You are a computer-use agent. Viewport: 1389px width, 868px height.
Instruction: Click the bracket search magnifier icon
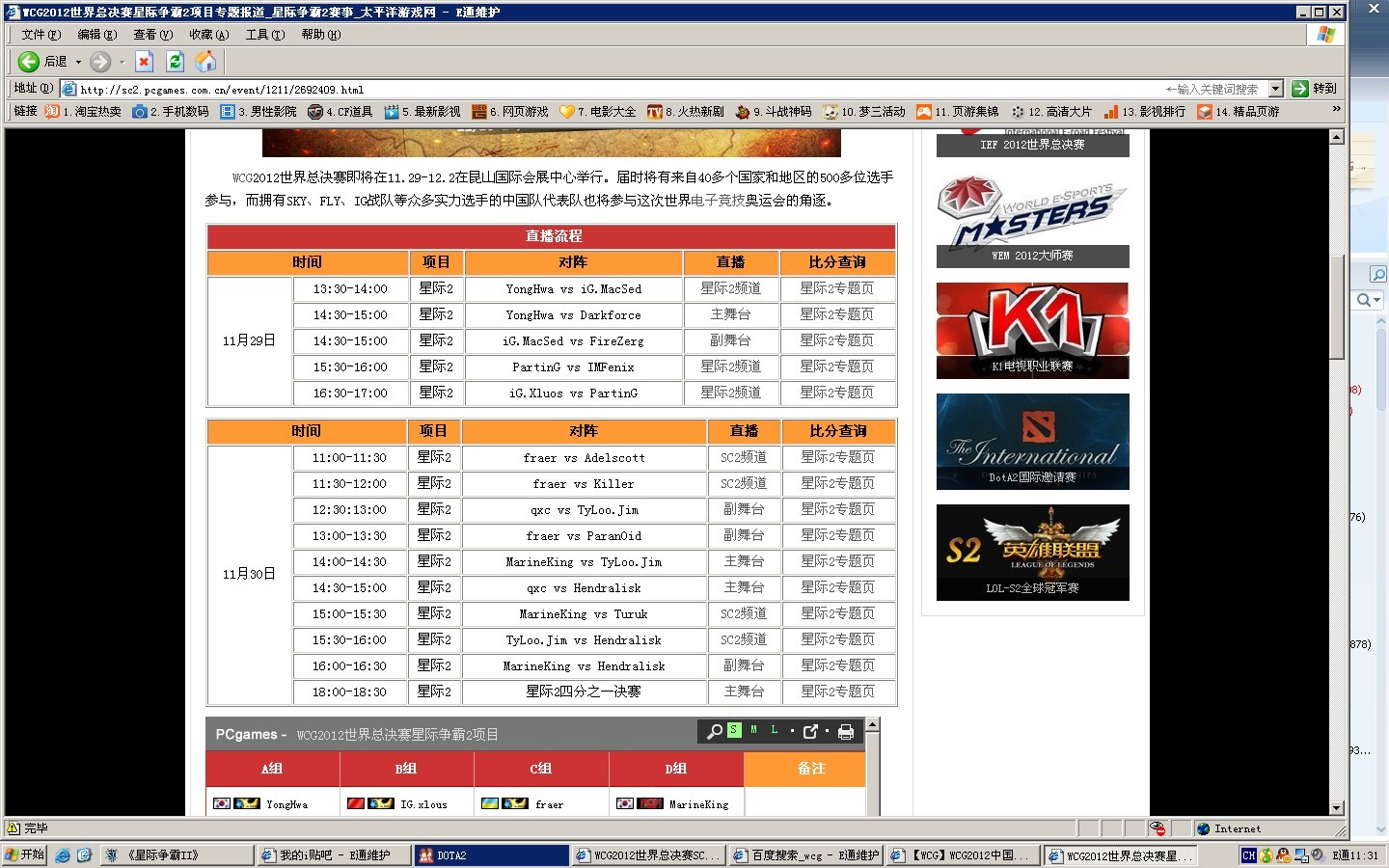coord(715,732)
